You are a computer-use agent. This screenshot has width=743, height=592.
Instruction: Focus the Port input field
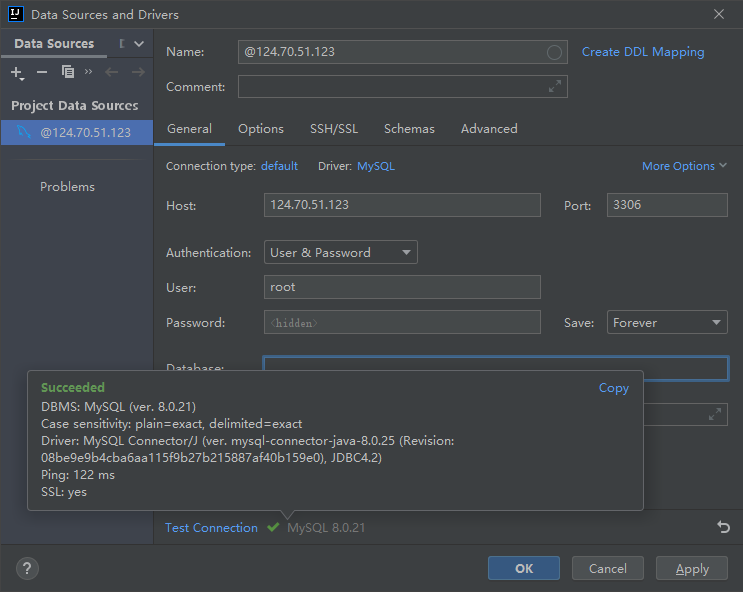(x=667, y=205)
